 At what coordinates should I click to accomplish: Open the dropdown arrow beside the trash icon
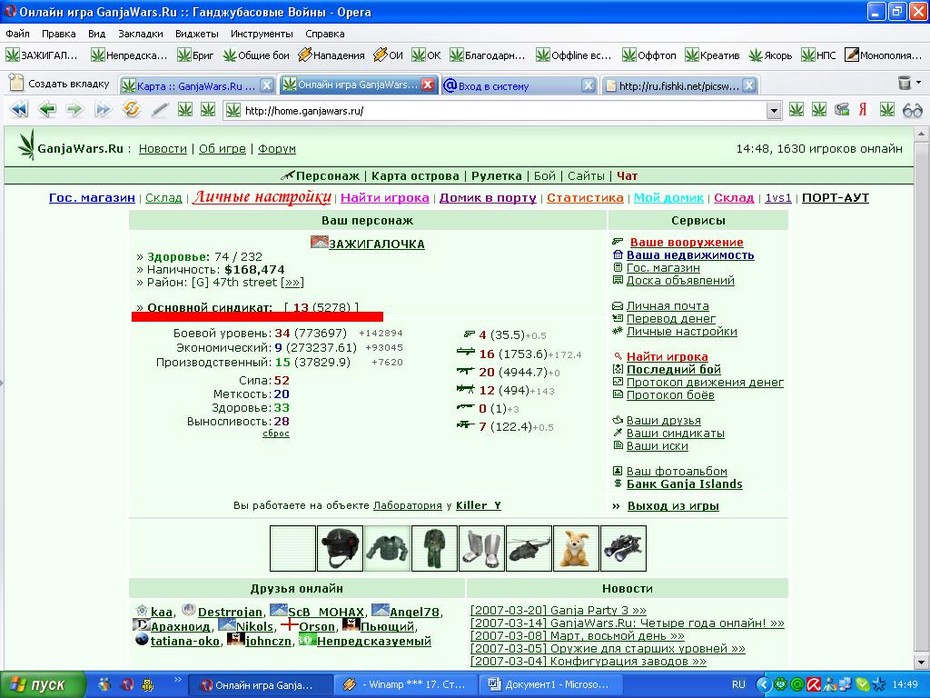[x=919, y=83]
